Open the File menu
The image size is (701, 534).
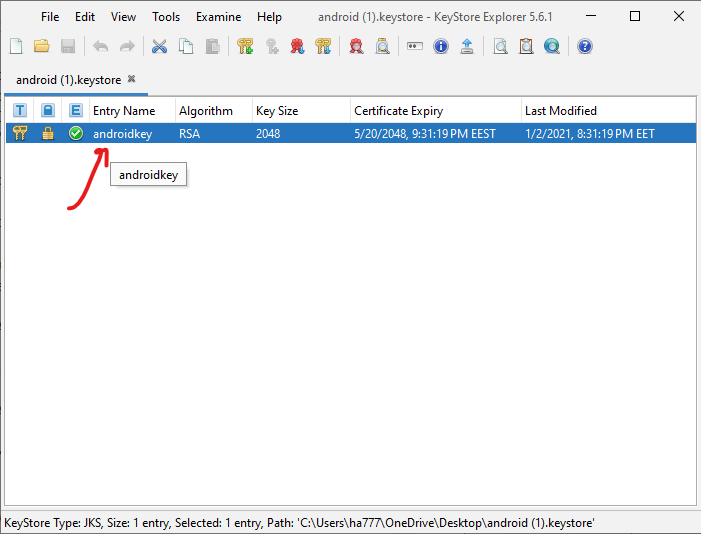click(x=50, y=17)
